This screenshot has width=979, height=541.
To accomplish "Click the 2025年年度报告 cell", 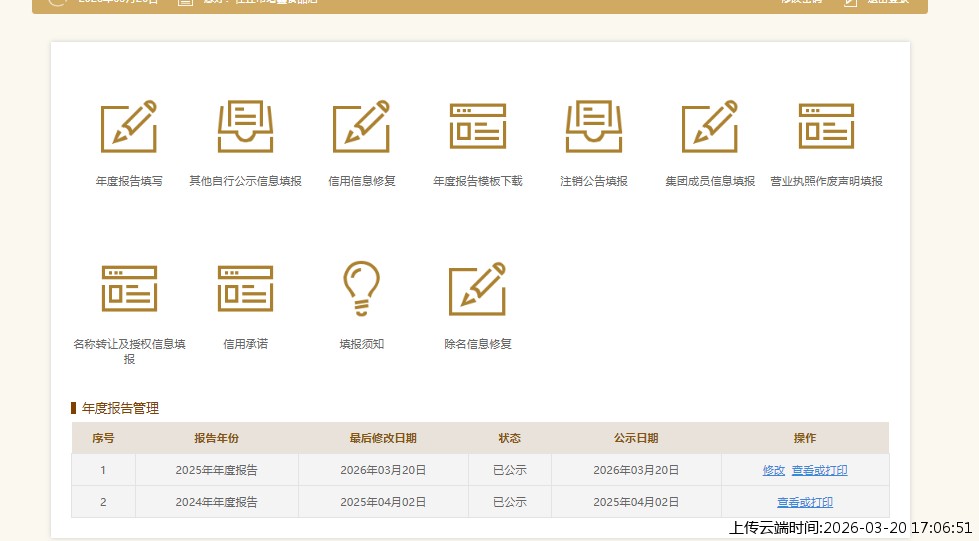I will 217,470.
